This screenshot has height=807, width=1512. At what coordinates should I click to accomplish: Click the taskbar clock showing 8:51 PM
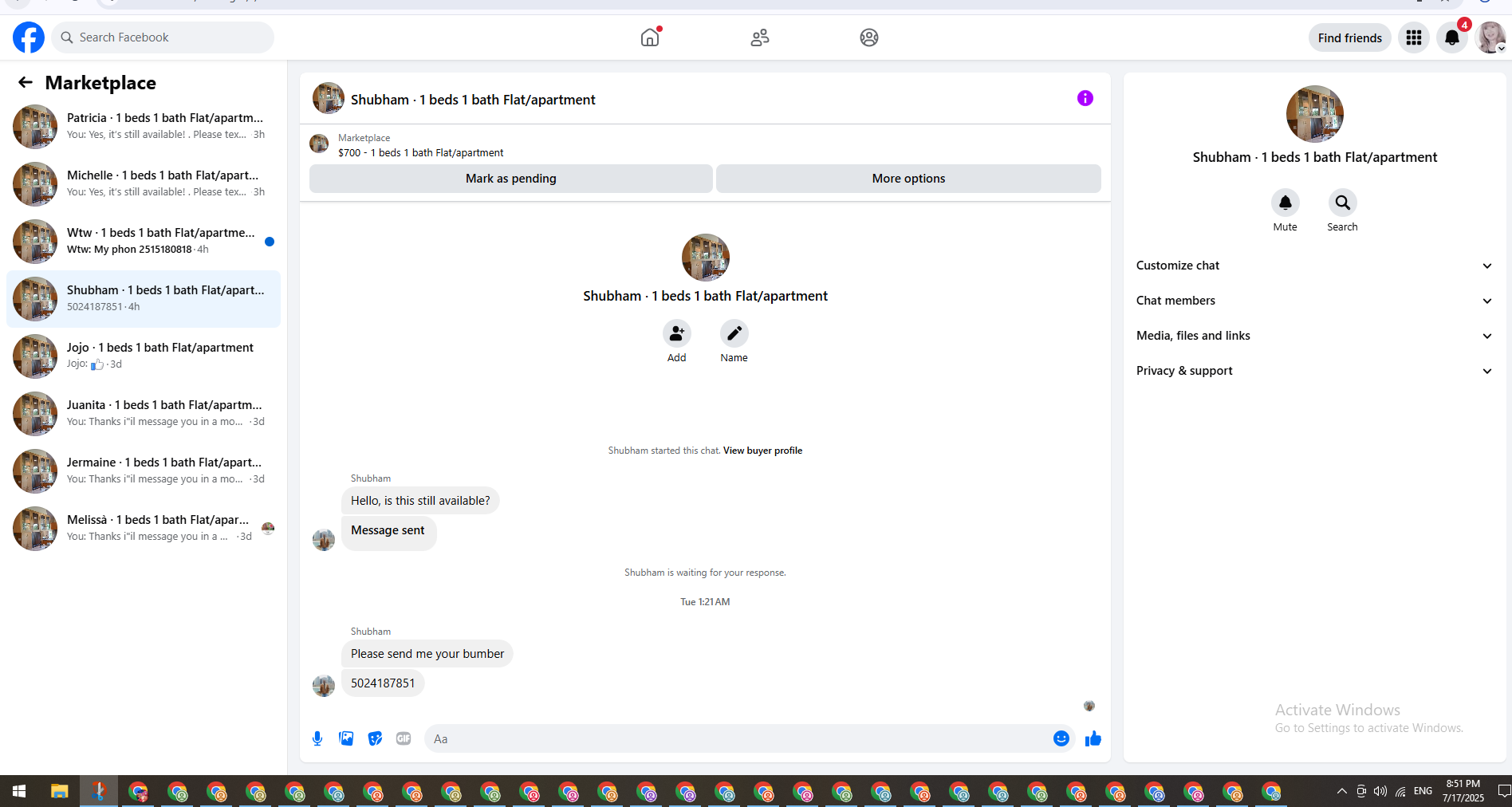pos(1463,791)
